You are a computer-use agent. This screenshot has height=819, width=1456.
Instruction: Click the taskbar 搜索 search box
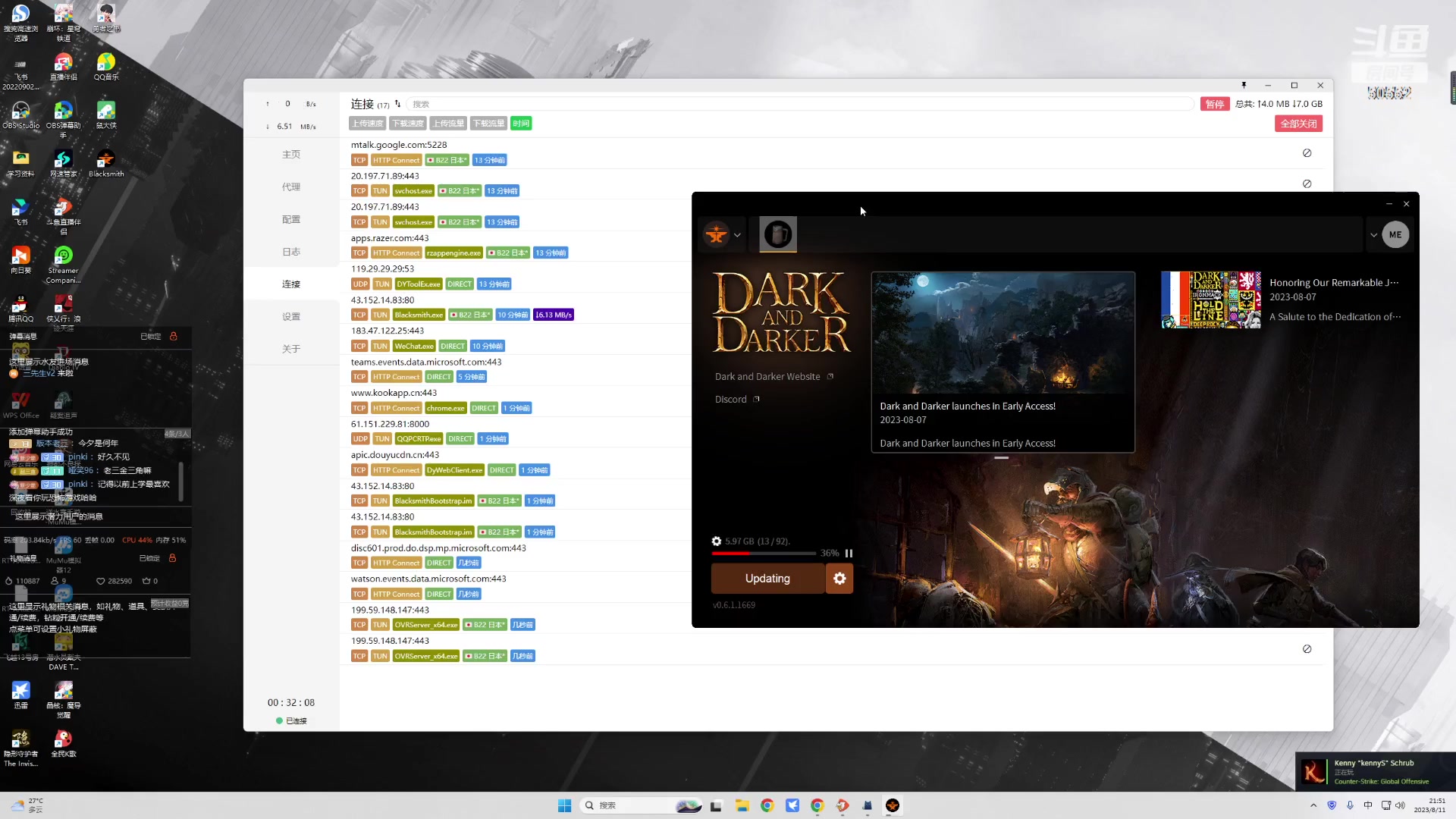pos(642,805)
